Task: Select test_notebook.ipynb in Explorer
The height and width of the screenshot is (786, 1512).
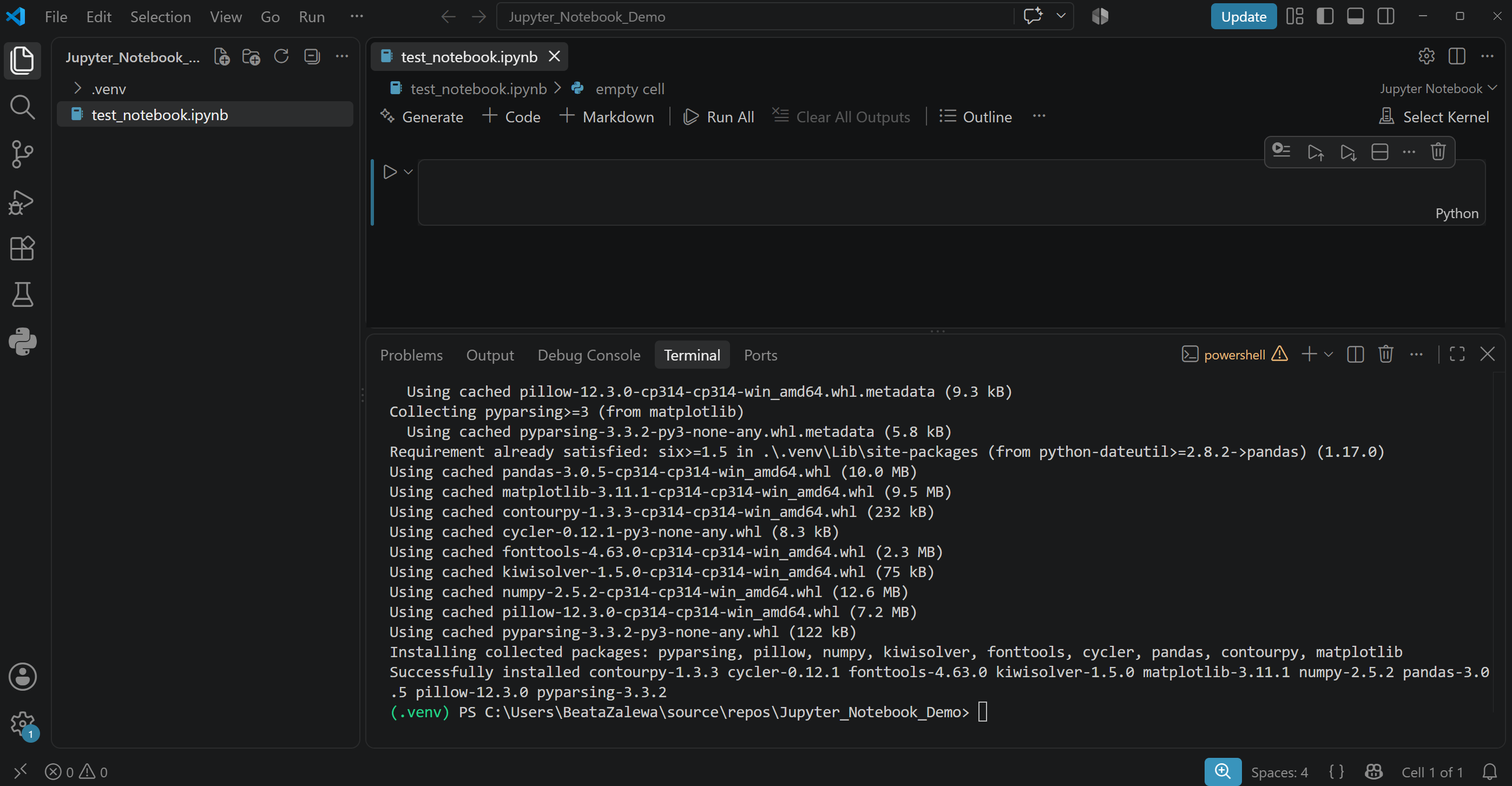Action: [x=205, y=114]
